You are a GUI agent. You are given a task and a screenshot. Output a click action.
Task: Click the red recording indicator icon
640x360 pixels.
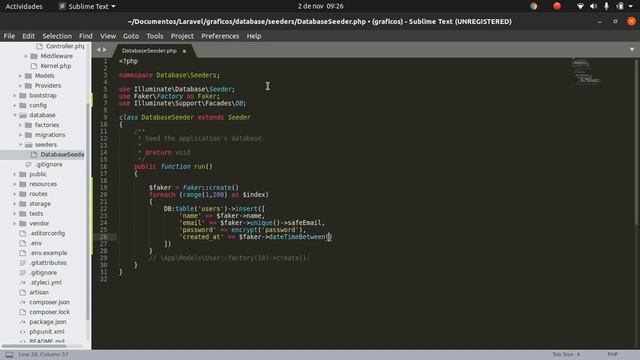click(x=557, y=6)
